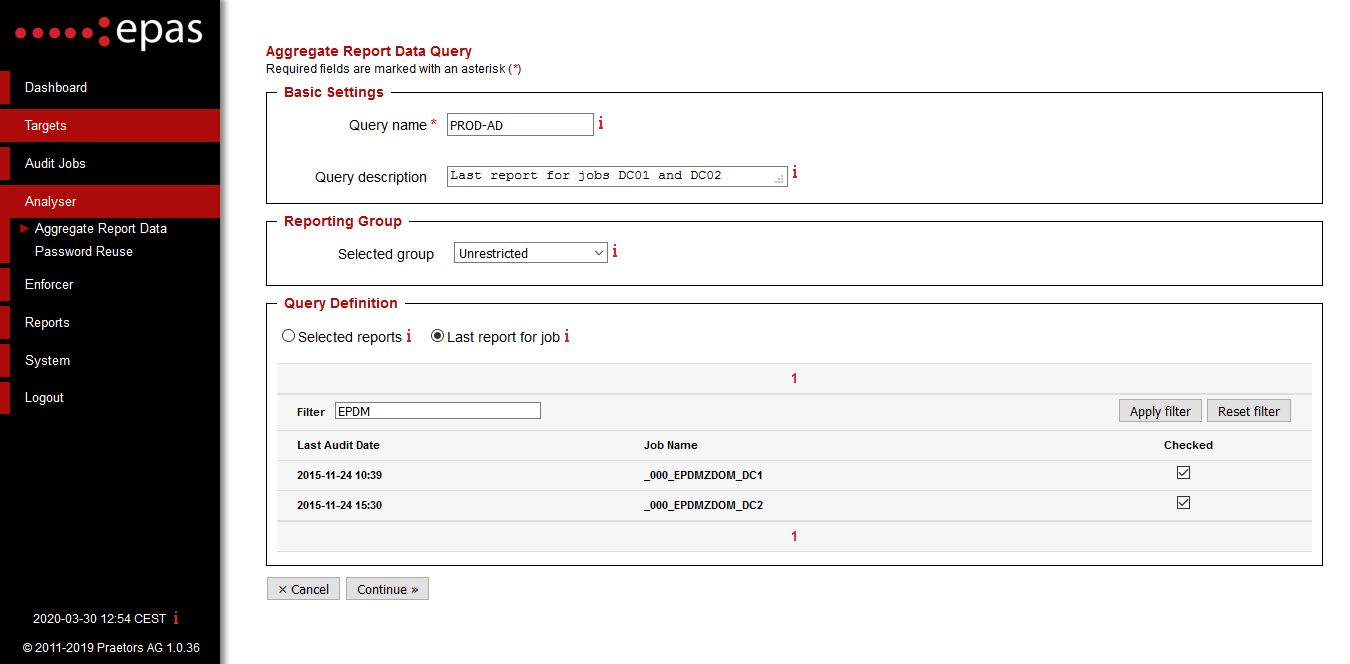Click the info icon next to Query description
Screen dimensions: 1350x664
coord(794,172)
